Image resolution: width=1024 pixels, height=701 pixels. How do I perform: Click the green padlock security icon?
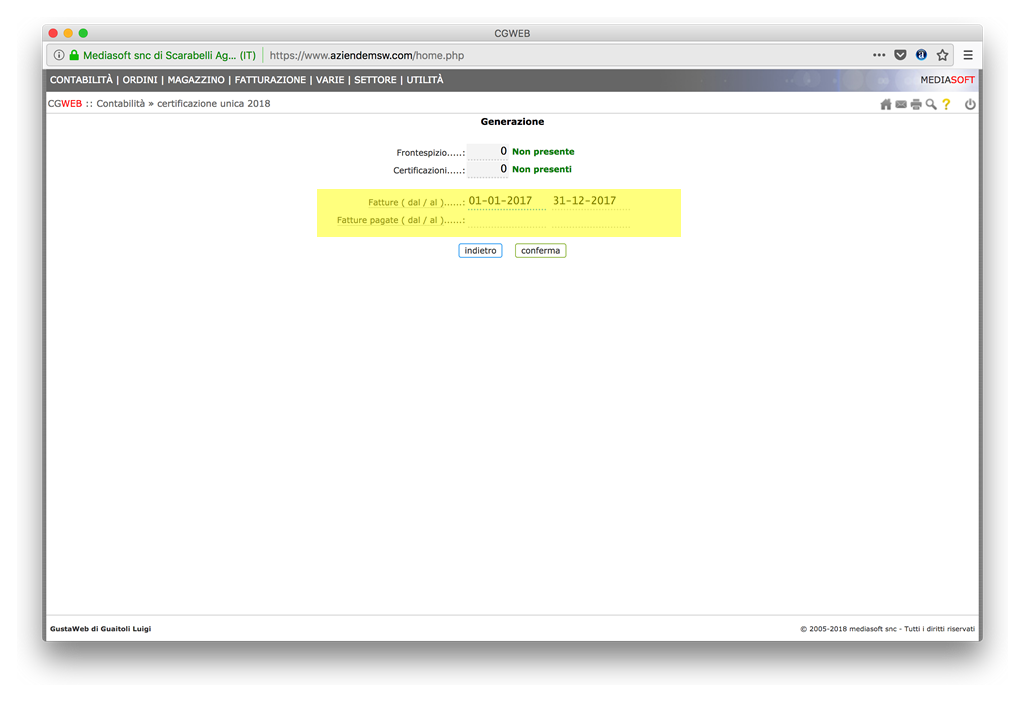coord(74,55)
